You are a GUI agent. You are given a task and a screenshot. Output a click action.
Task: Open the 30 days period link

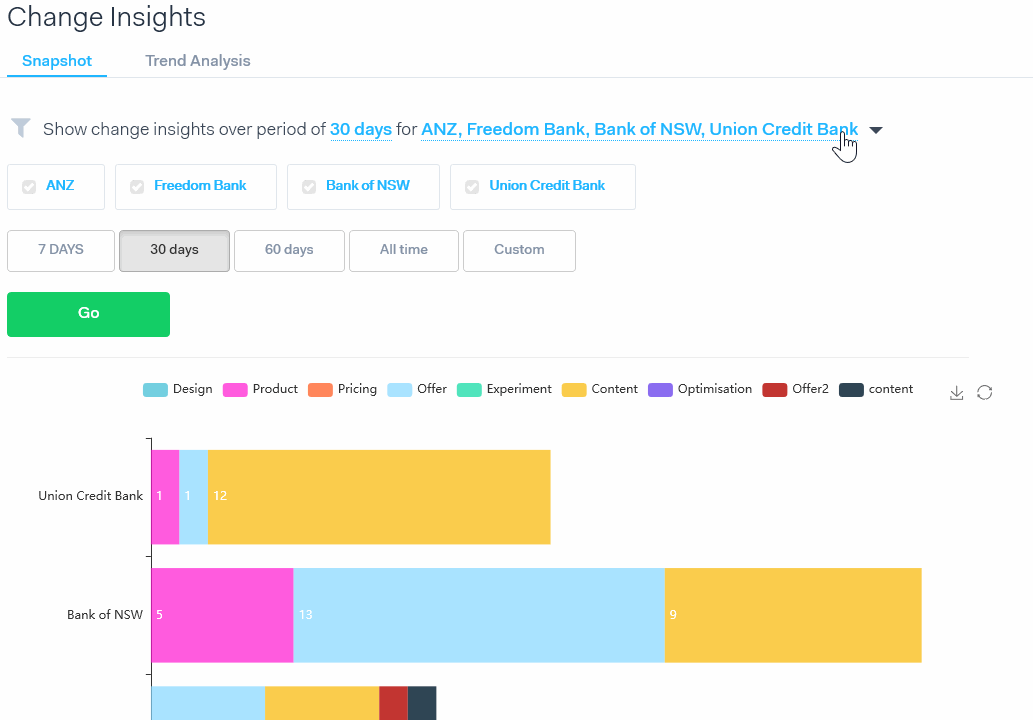coord(361,129)
